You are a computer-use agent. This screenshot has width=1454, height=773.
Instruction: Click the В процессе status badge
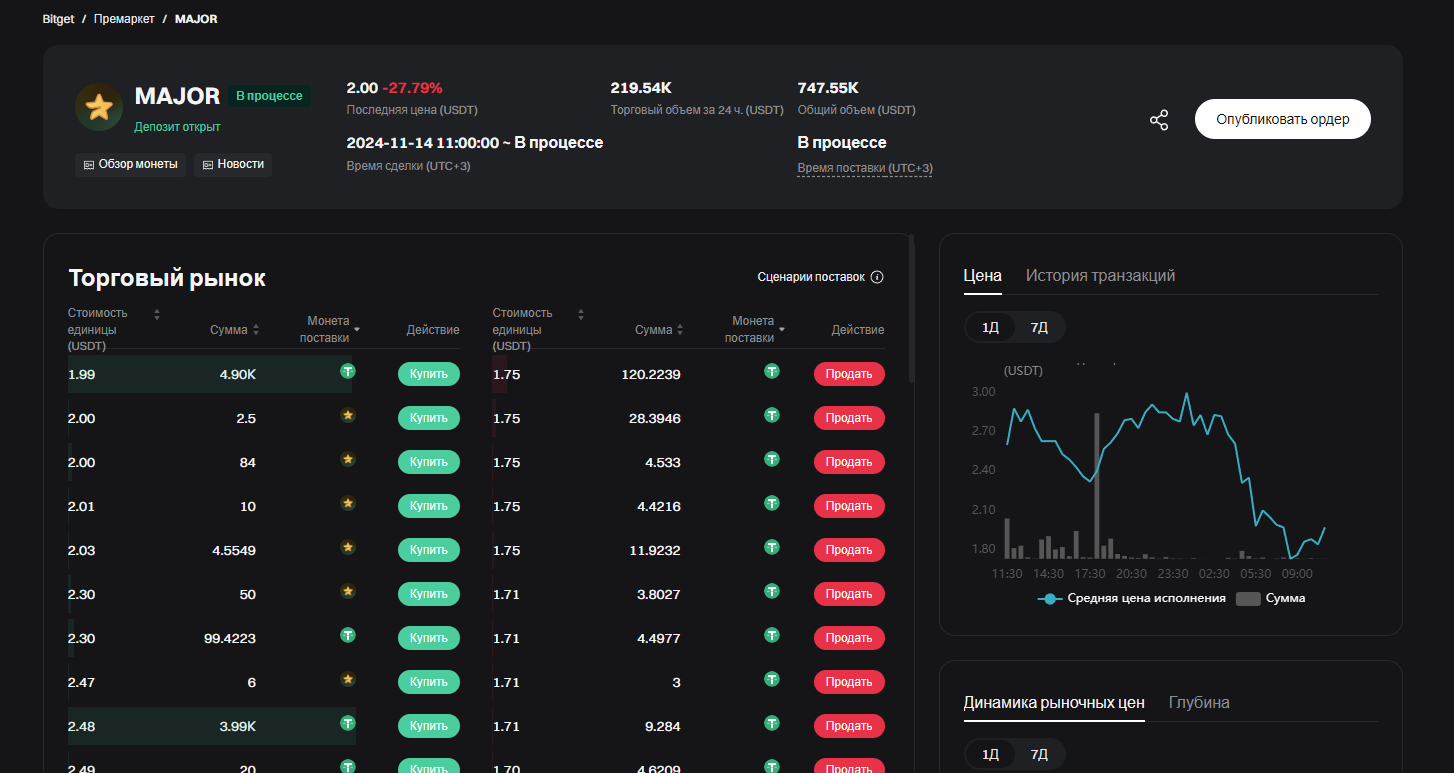pos(269,96)
